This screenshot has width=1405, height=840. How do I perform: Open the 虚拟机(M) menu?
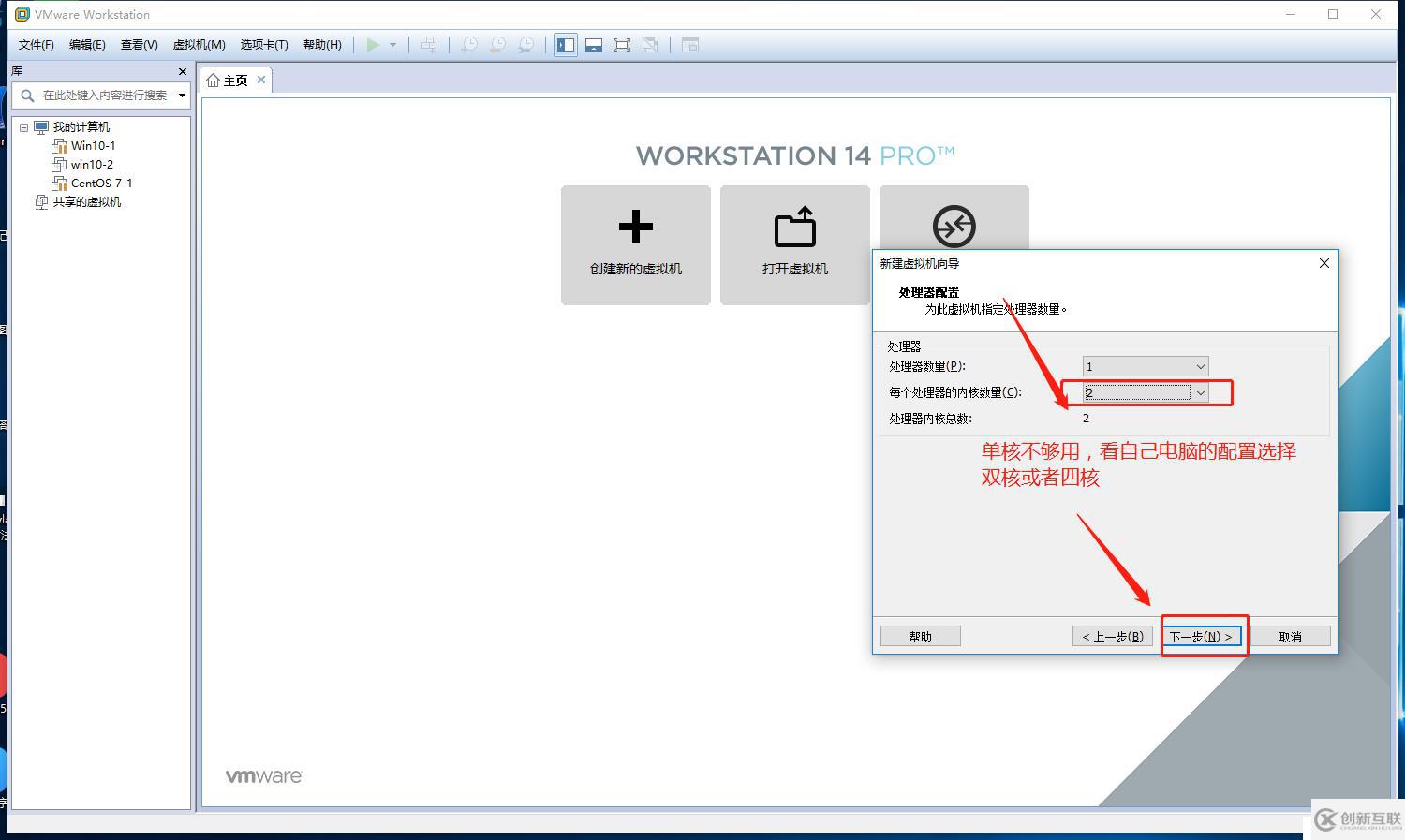[199, 45]
